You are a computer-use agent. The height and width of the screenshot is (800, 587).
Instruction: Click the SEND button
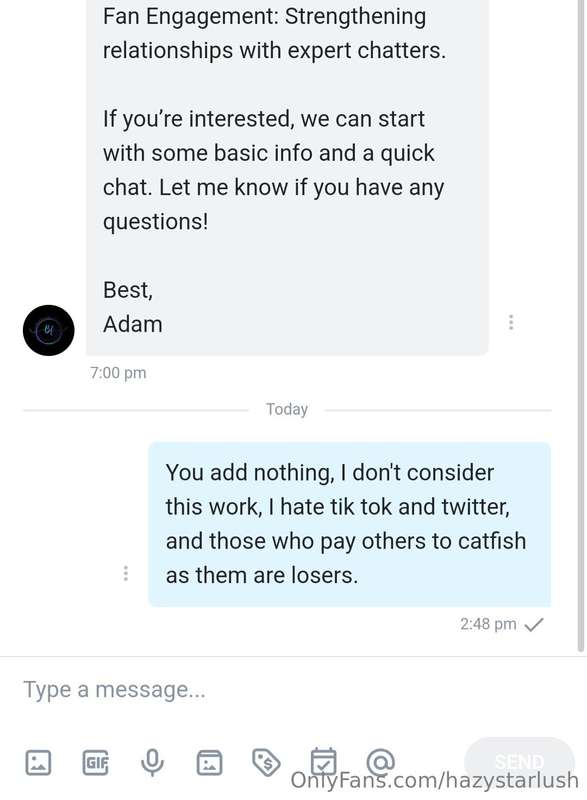tap(519, 762)
